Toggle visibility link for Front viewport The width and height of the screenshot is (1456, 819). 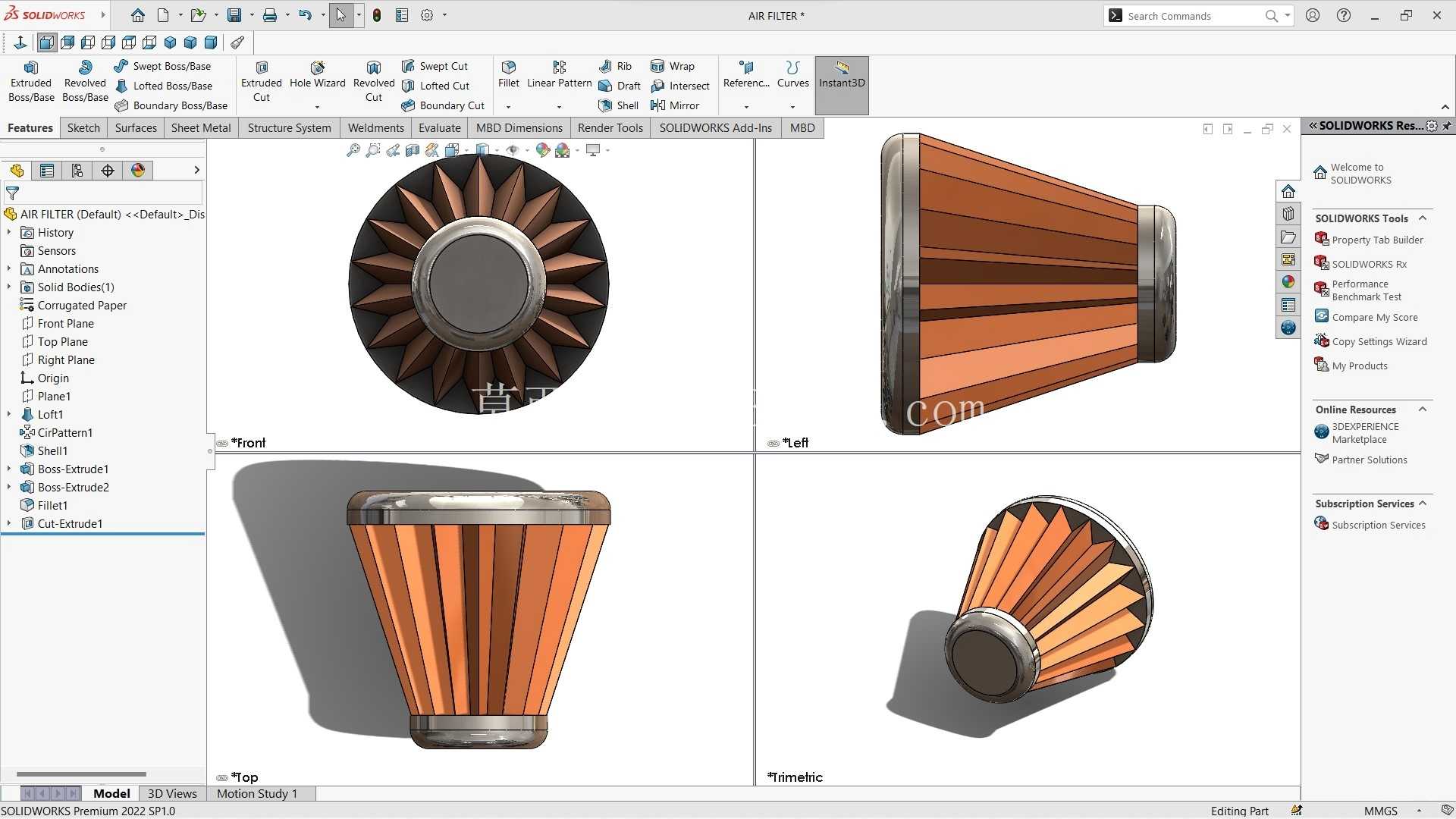[222, 444]
